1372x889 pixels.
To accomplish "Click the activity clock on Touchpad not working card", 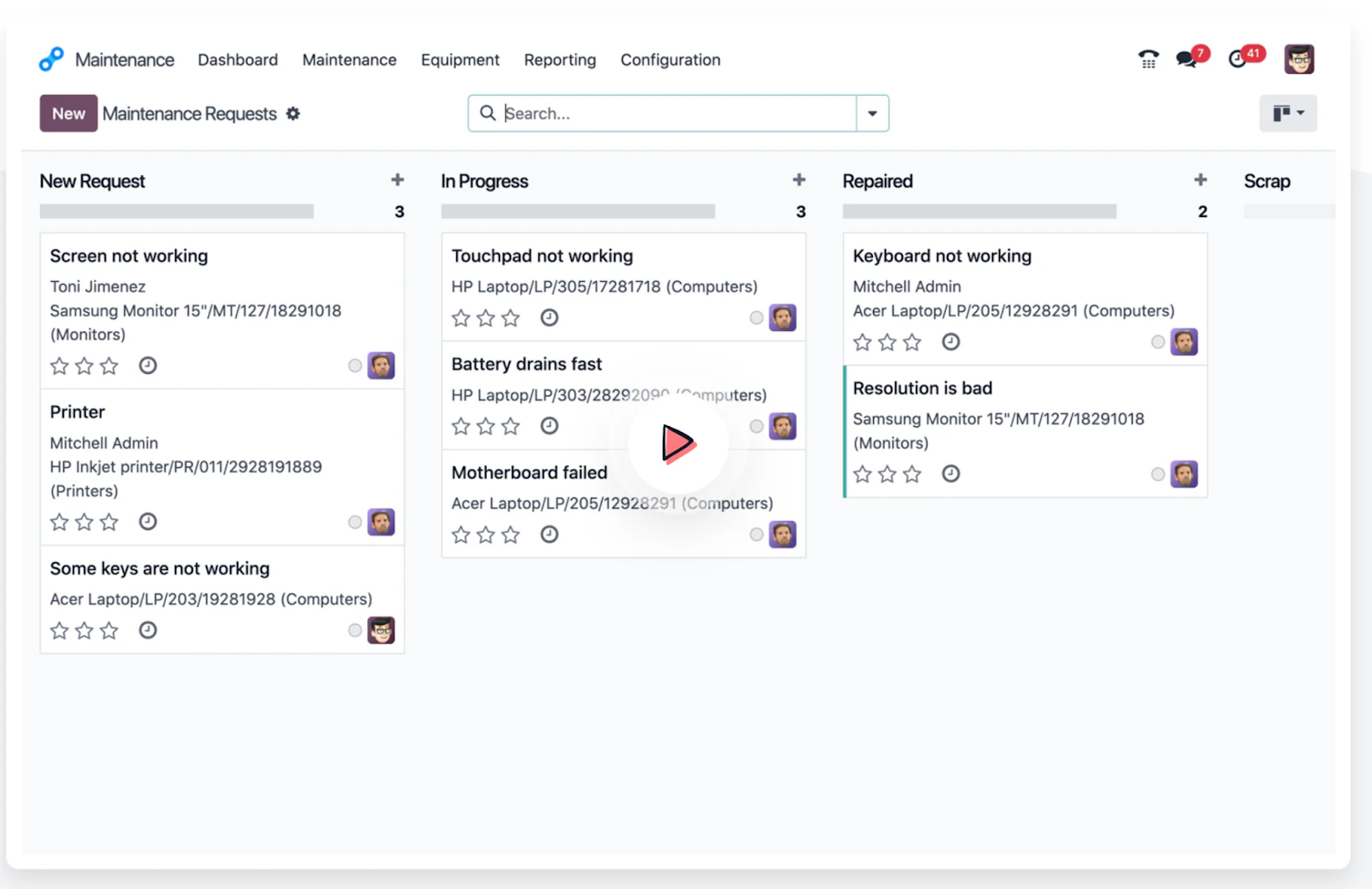I will click(x=550, y=318).
